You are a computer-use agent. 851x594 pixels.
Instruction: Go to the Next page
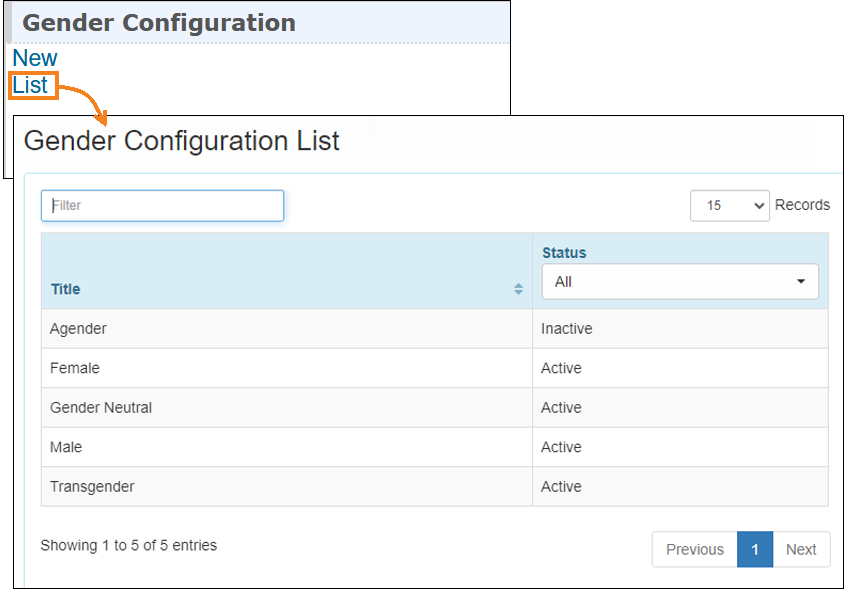801,549
